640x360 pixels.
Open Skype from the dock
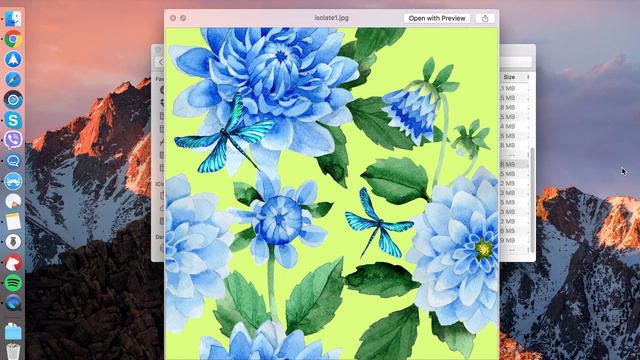pos(13,120)
